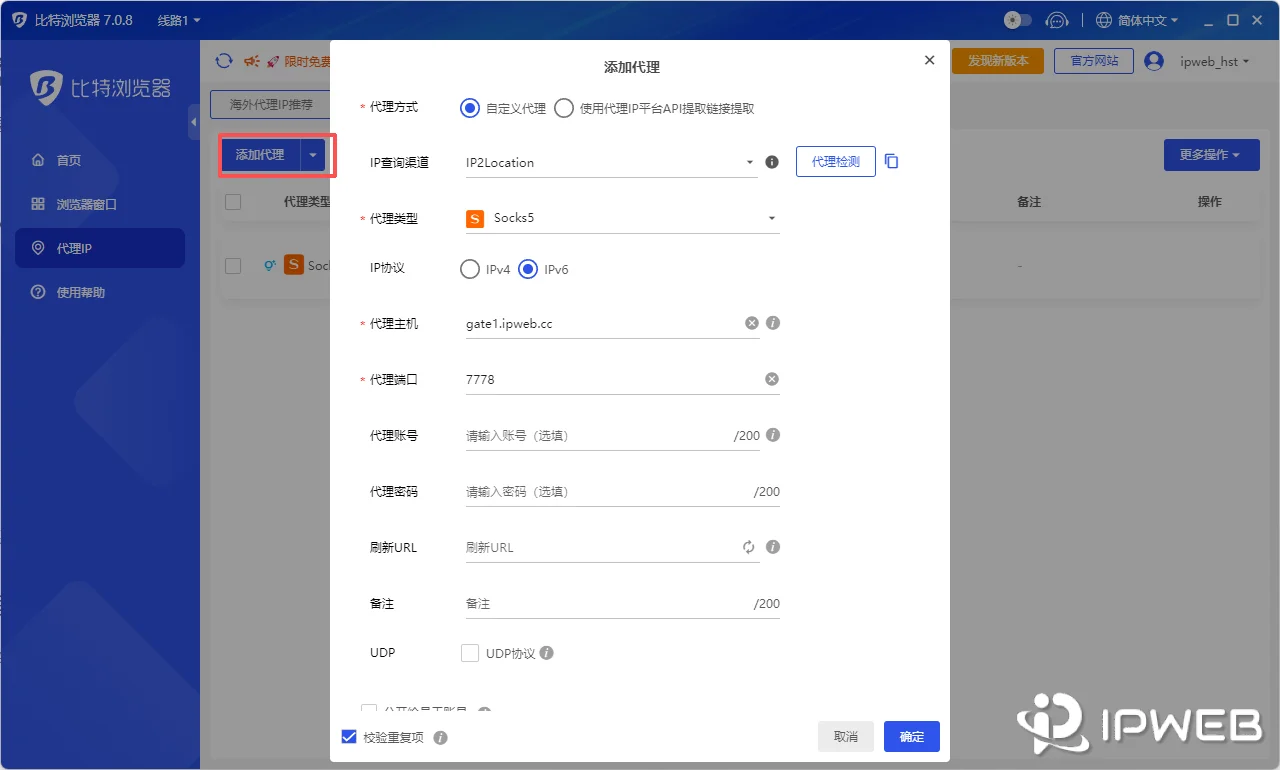
Task: Click the copy icon next to 代理检测
Action: tap(891, 161)
